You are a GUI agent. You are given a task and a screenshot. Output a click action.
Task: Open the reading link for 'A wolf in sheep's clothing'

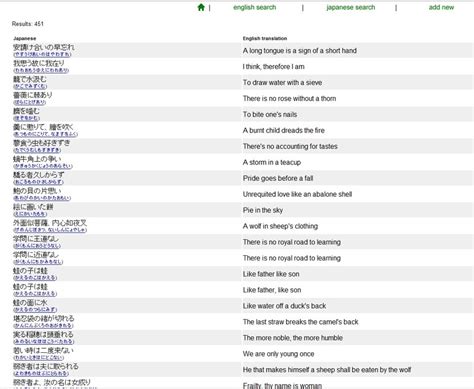[50, 230]
